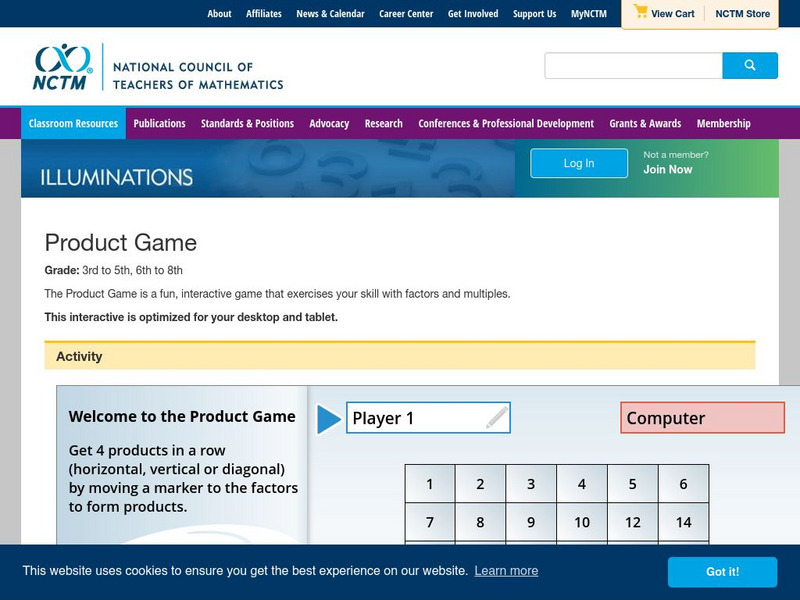Open MyNCTM in top bar

click(589, 14)
